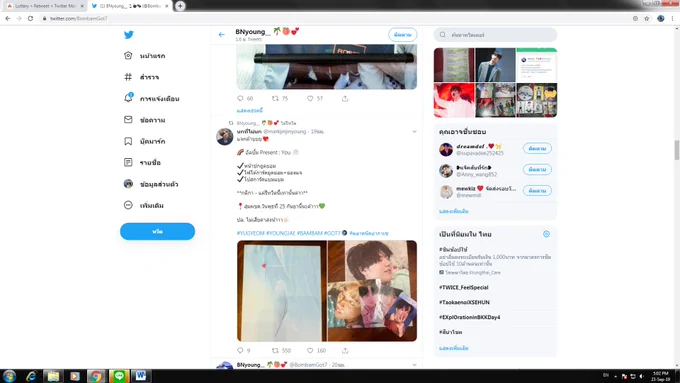The height and width of the screenshot is (383, 680).
Task: Reply to the tweet with 9 comments
Action: click(x=240, y=350)
